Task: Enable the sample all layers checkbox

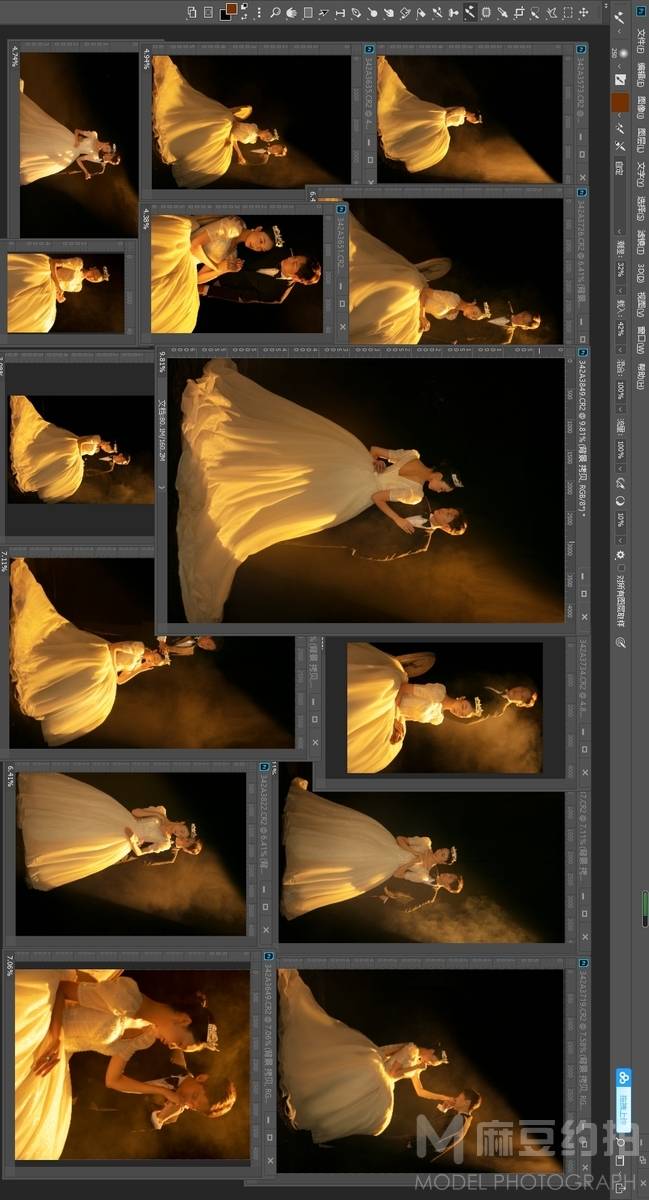Action: click(x=620, y=567)
